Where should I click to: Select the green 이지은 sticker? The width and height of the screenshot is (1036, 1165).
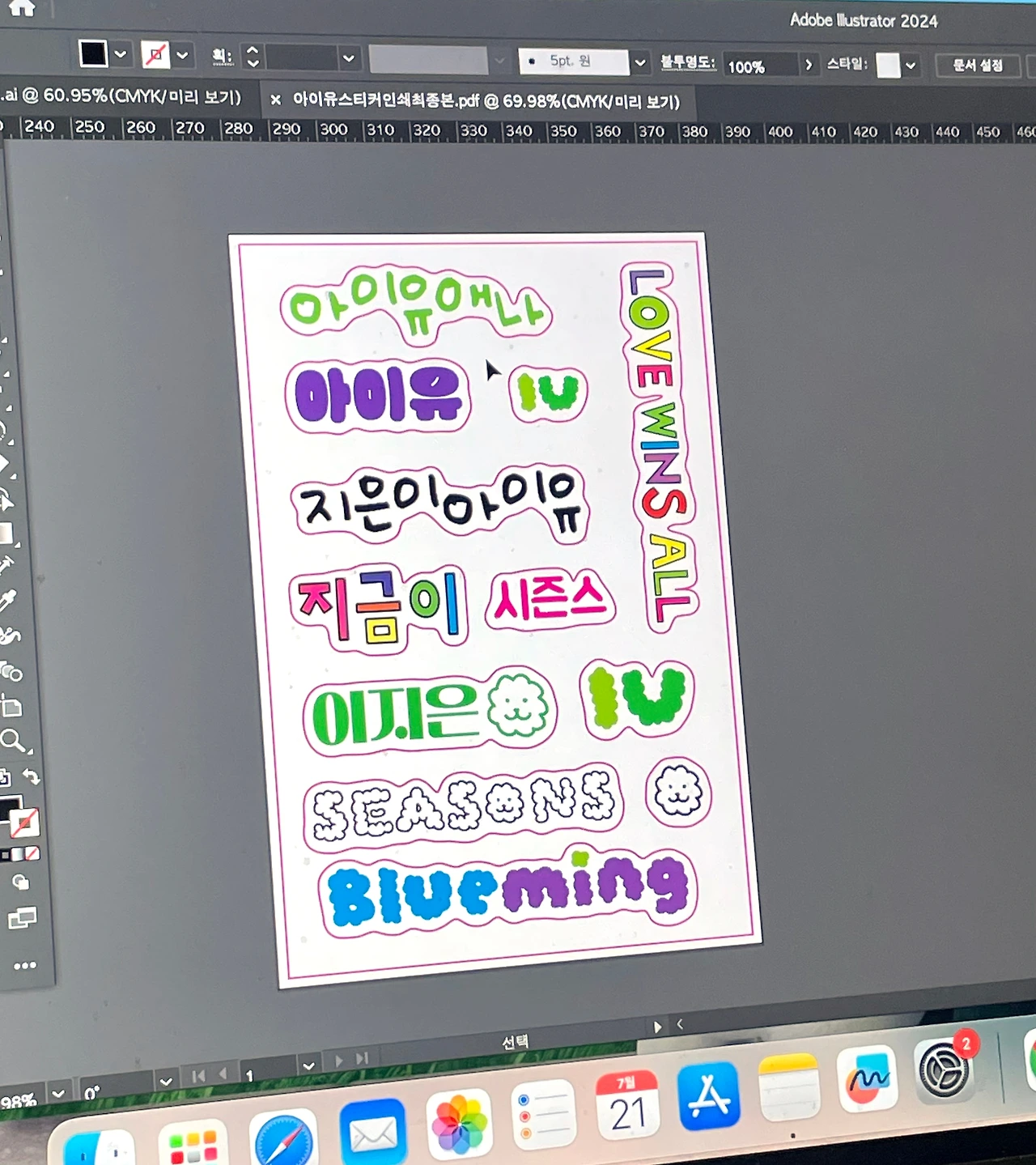tap(429, 710)
